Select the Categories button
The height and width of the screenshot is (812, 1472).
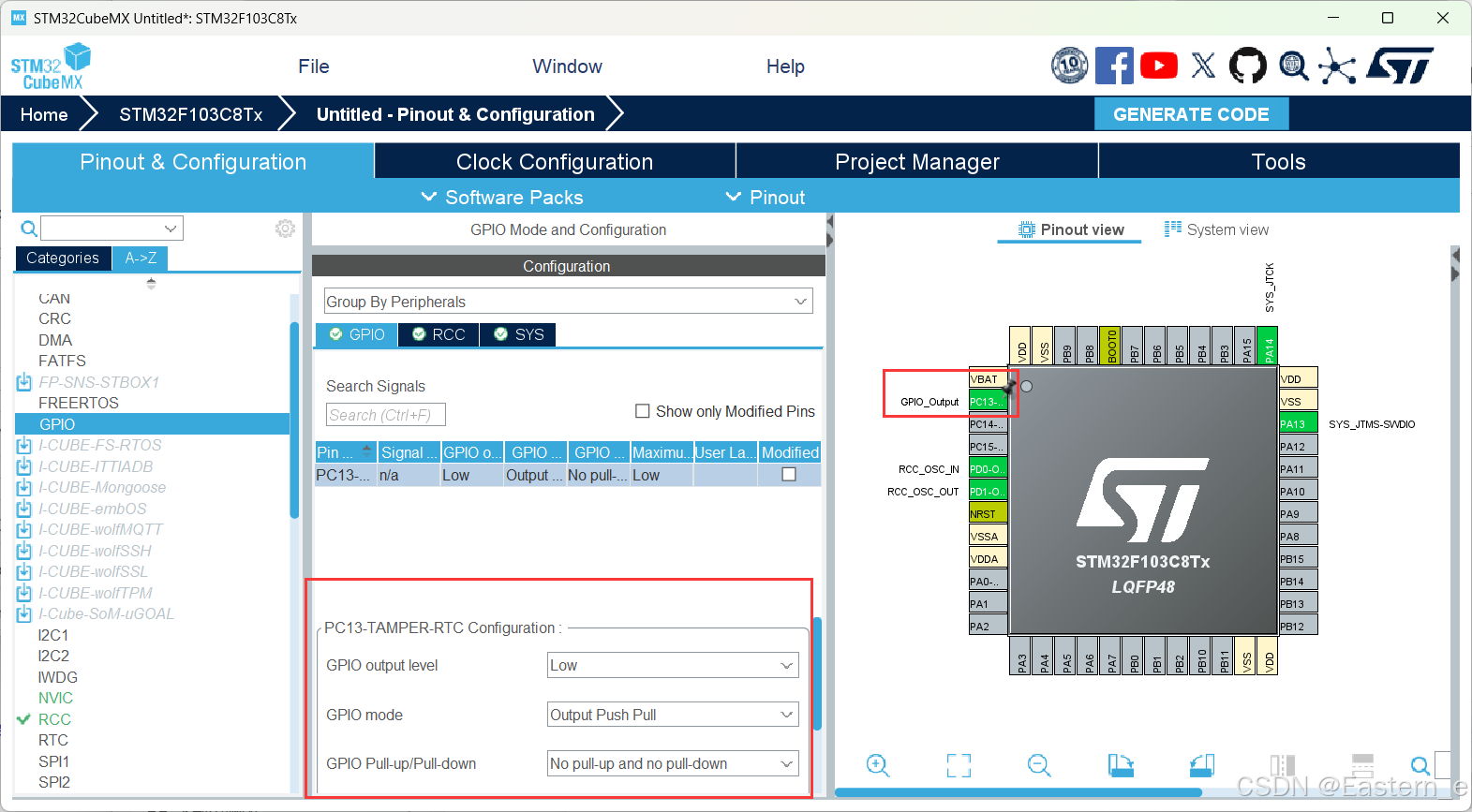pyautogui.click(x=63, y=258)
